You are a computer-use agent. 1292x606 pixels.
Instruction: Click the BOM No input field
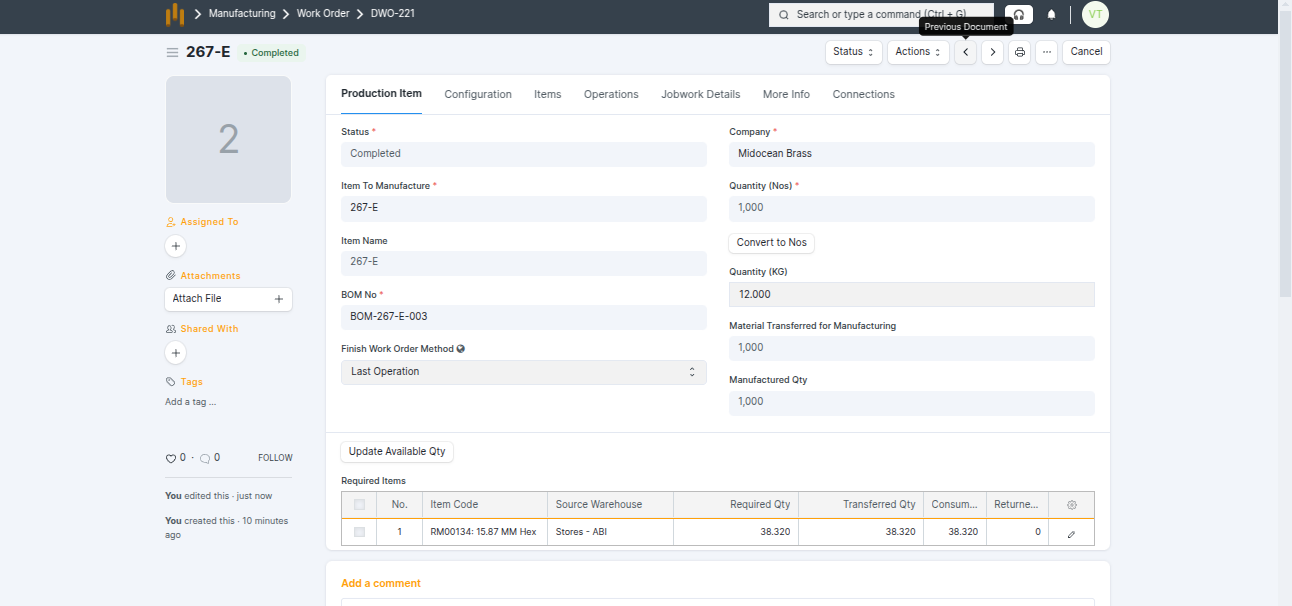tap(523, 316)
